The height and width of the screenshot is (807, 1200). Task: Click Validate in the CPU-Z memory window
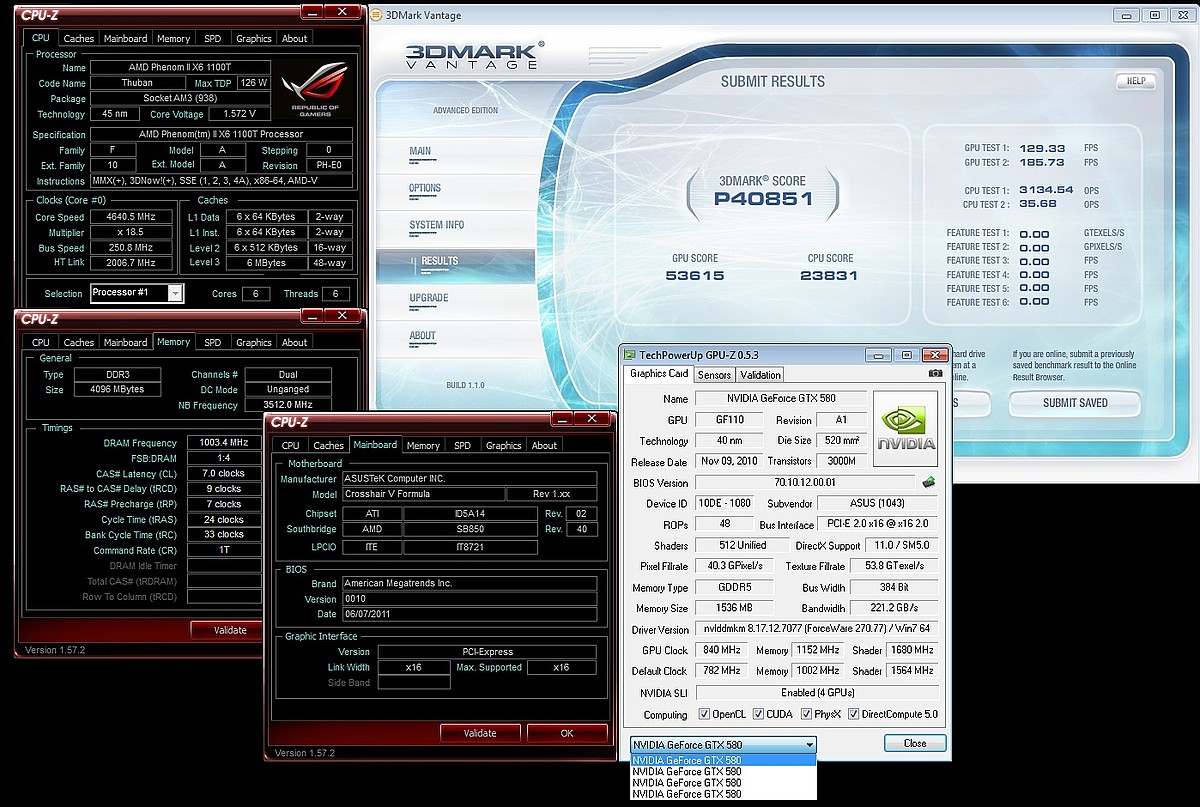(230, 630)
